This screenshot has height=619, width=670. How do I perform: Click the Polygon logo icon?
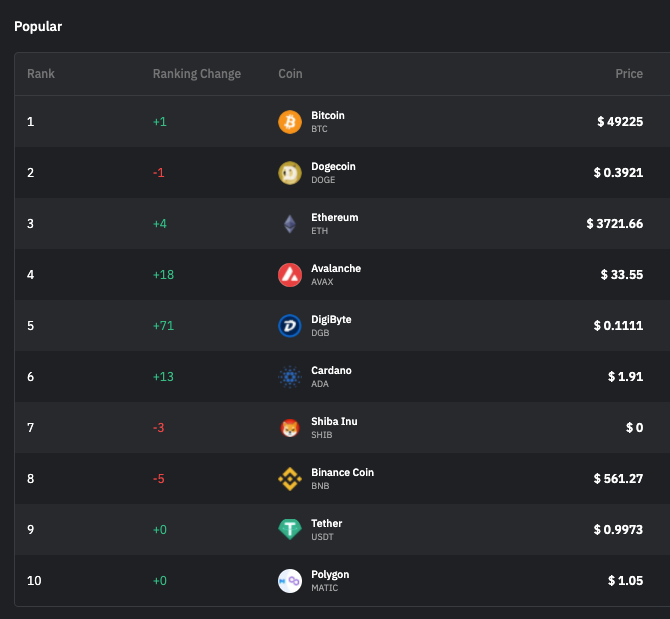click(289, 581)
